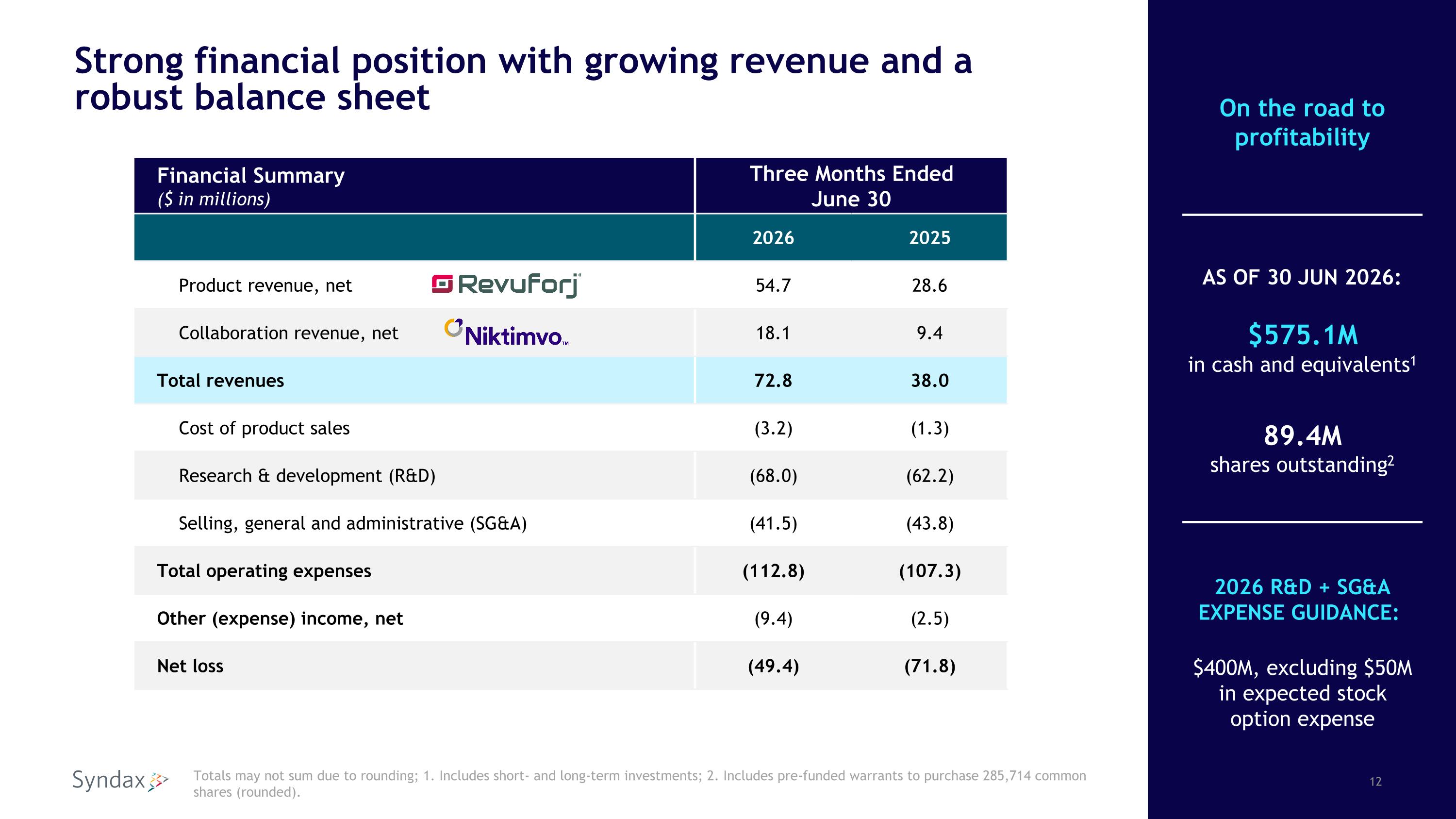Click the 'Selling, general and administrative (SG&A)' label
This screenshot has width=1456, height=819.
[353, 523]
